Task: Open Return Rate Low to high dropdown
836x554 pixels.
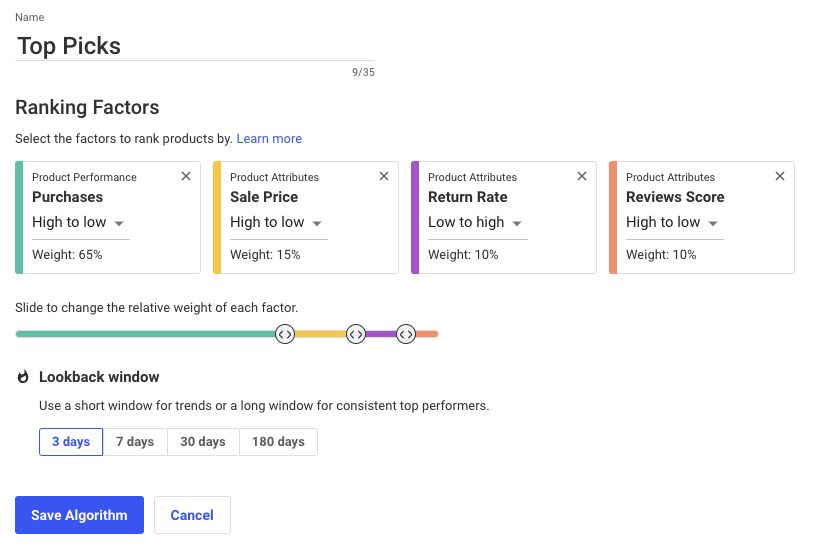Action: point(476,223)
